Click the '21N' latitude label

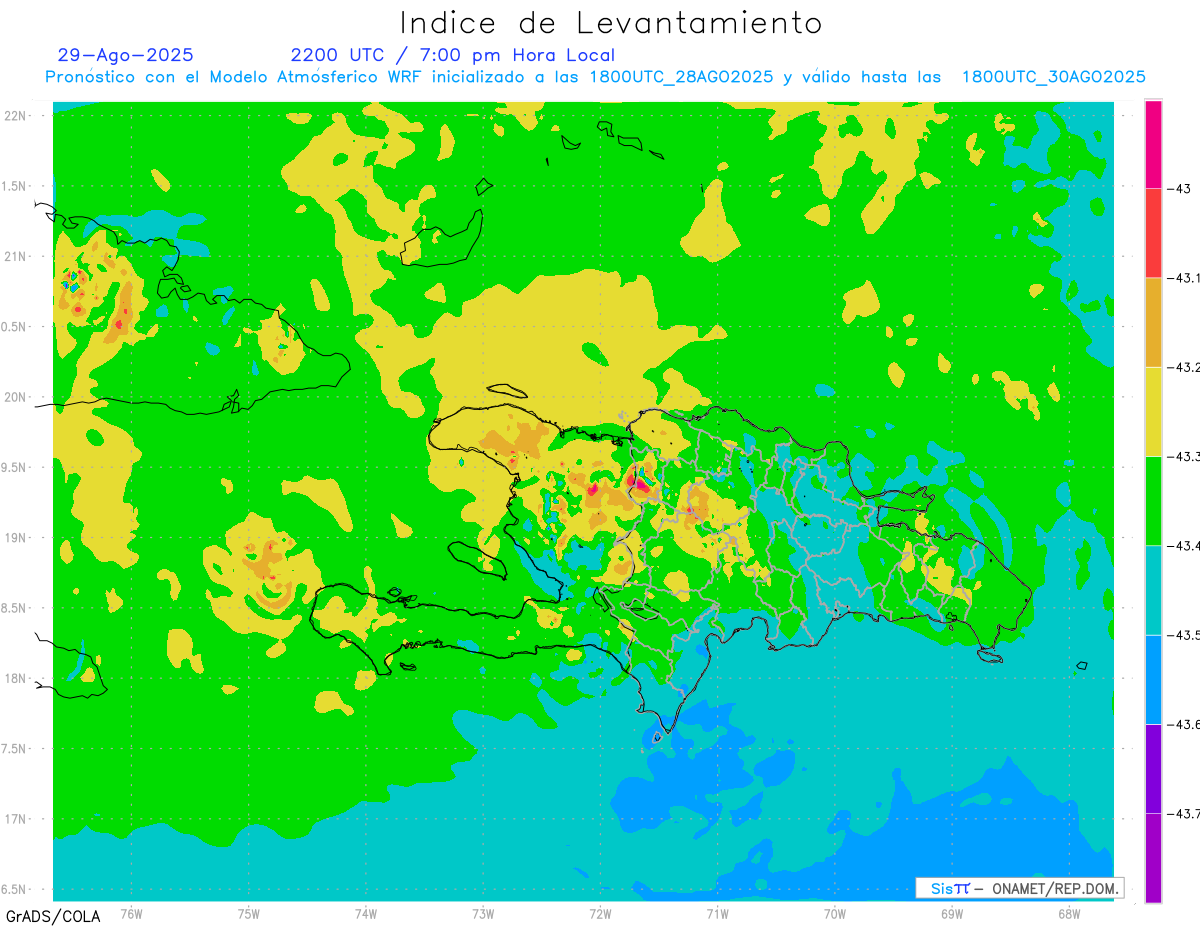[x=16, y=256]
